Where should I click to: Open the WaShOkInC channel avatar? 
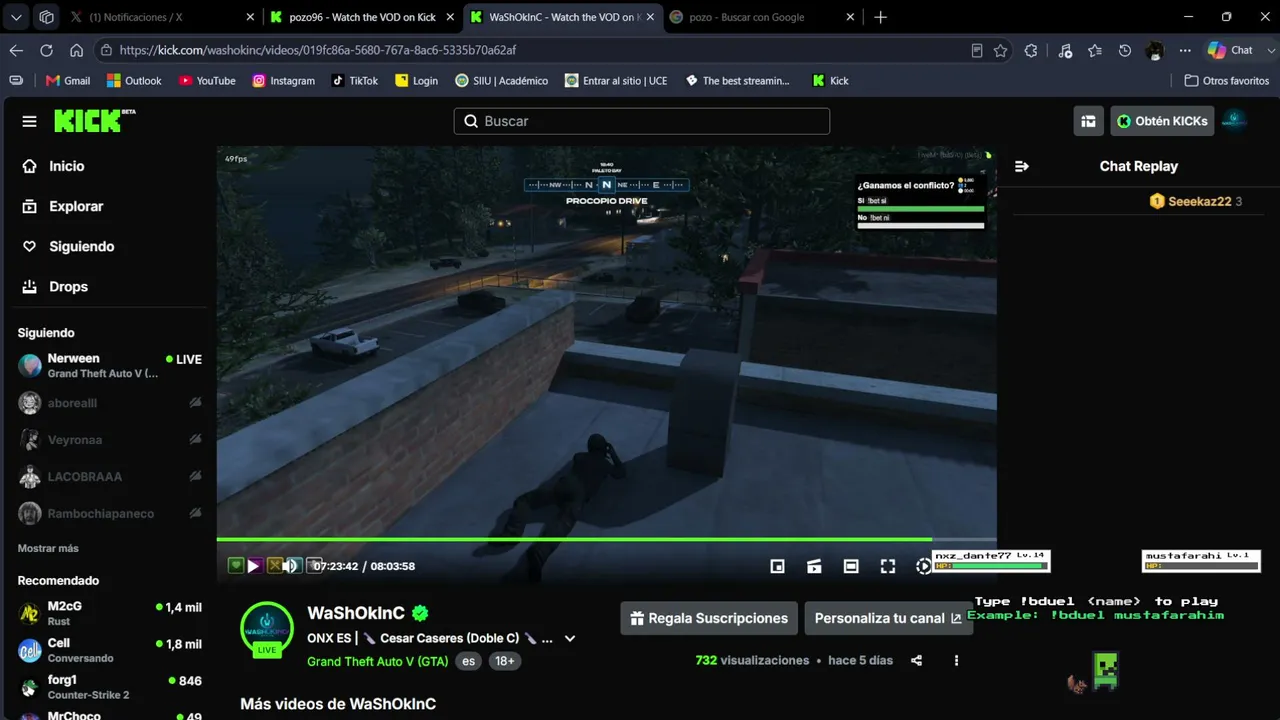pos(267,629)
